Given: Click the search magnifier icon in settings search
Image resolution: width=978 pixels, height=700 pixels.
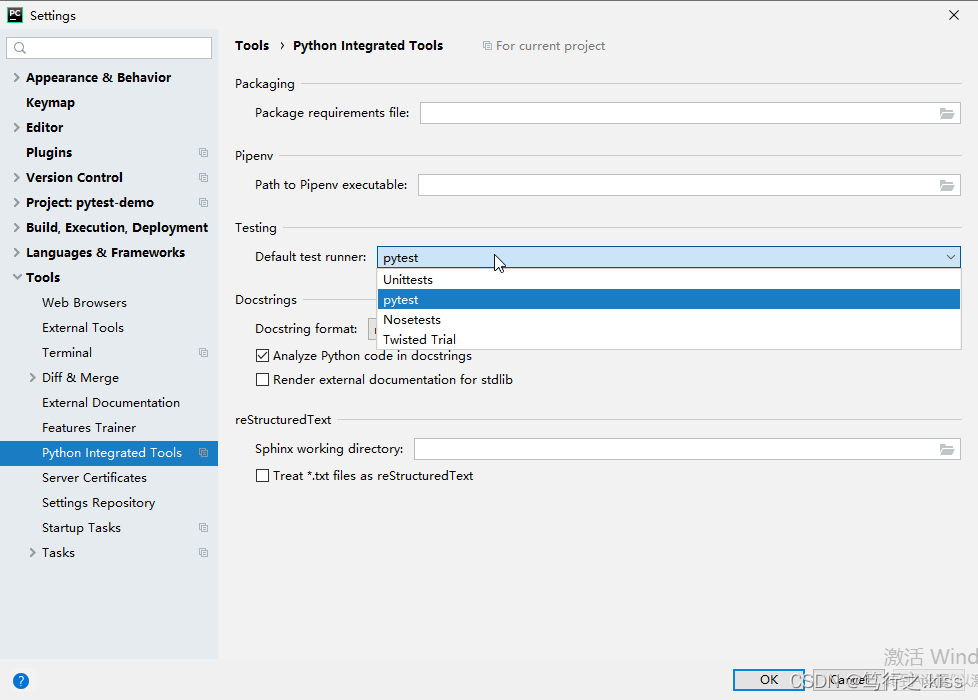Looking at the screenshot, I should pos(20,48).
